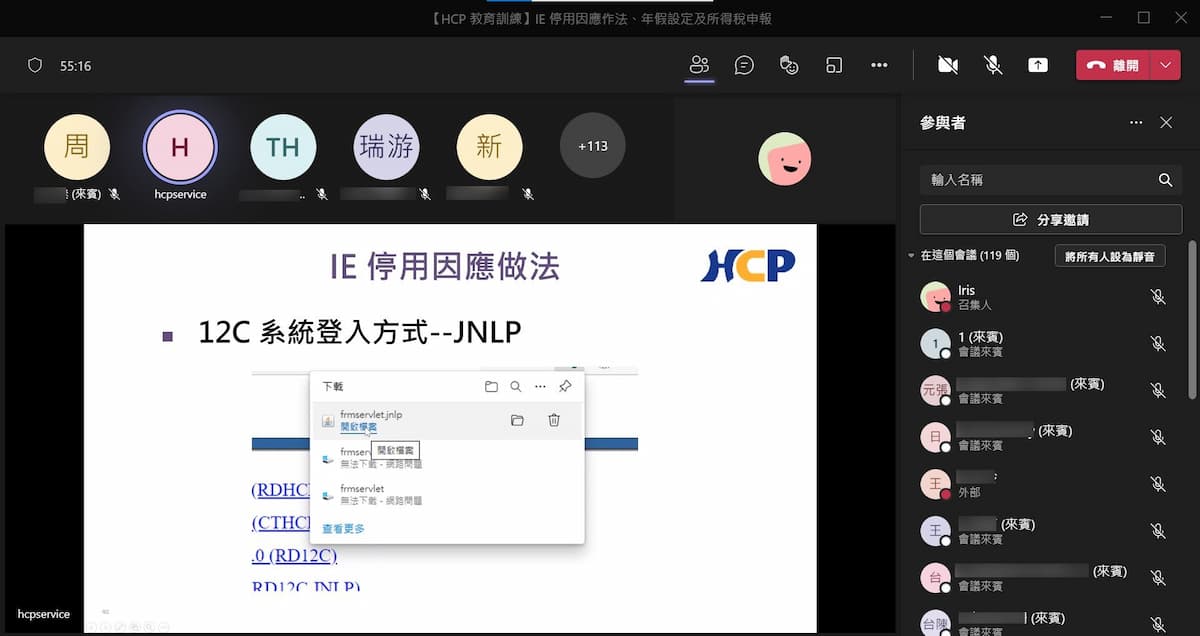Open the meeting chat icon
Viewport: 1200px width, 636px height.
click(744, 65)
